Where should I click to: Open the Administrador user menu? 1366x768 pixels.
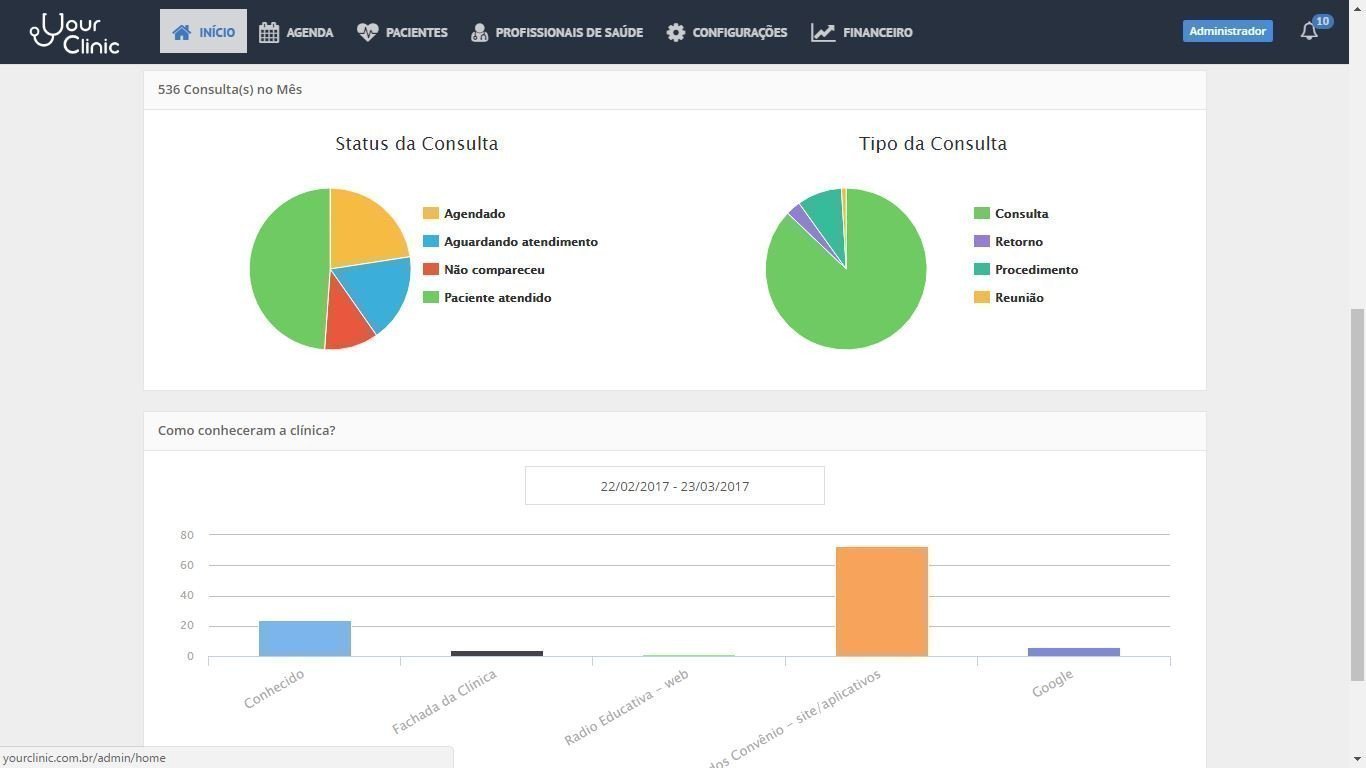pyautogui.click(x=1227, y=31)
